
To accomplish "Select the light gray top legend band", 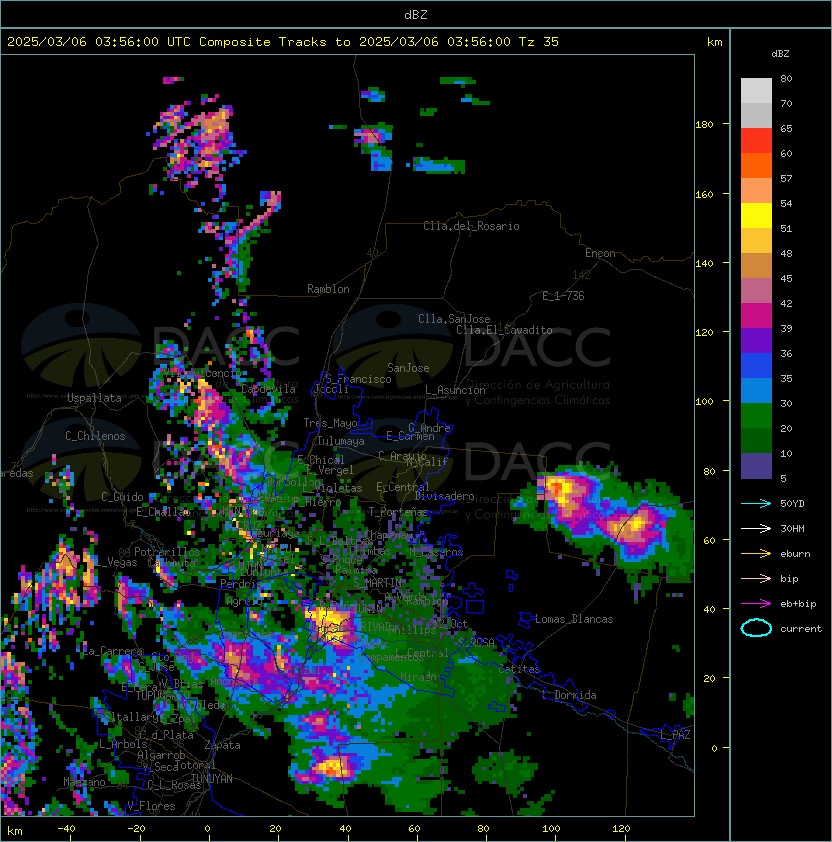I will coord(756,91).
